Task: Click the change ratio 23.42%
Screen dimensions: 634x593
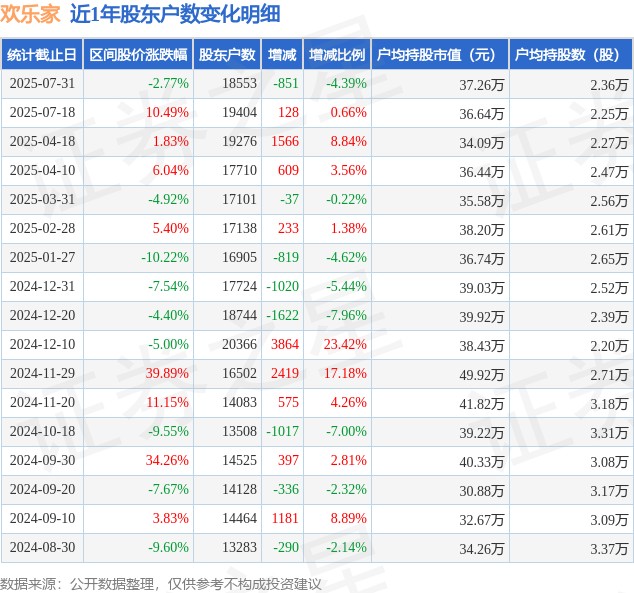Action: [345, 344]
